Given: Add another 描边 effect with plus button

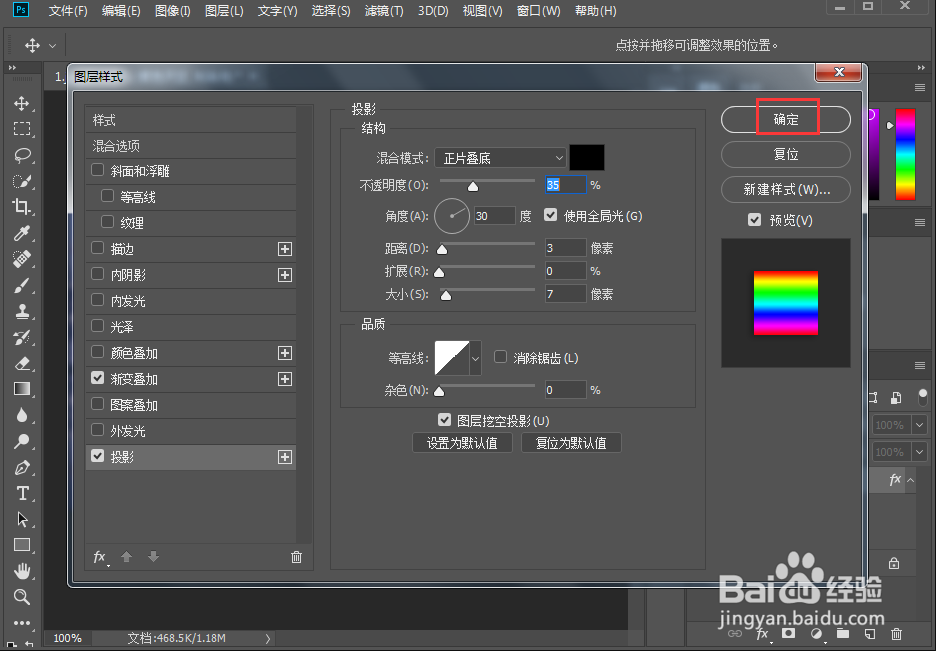Looking at the screenshot, I should click(x=285, y=249).
